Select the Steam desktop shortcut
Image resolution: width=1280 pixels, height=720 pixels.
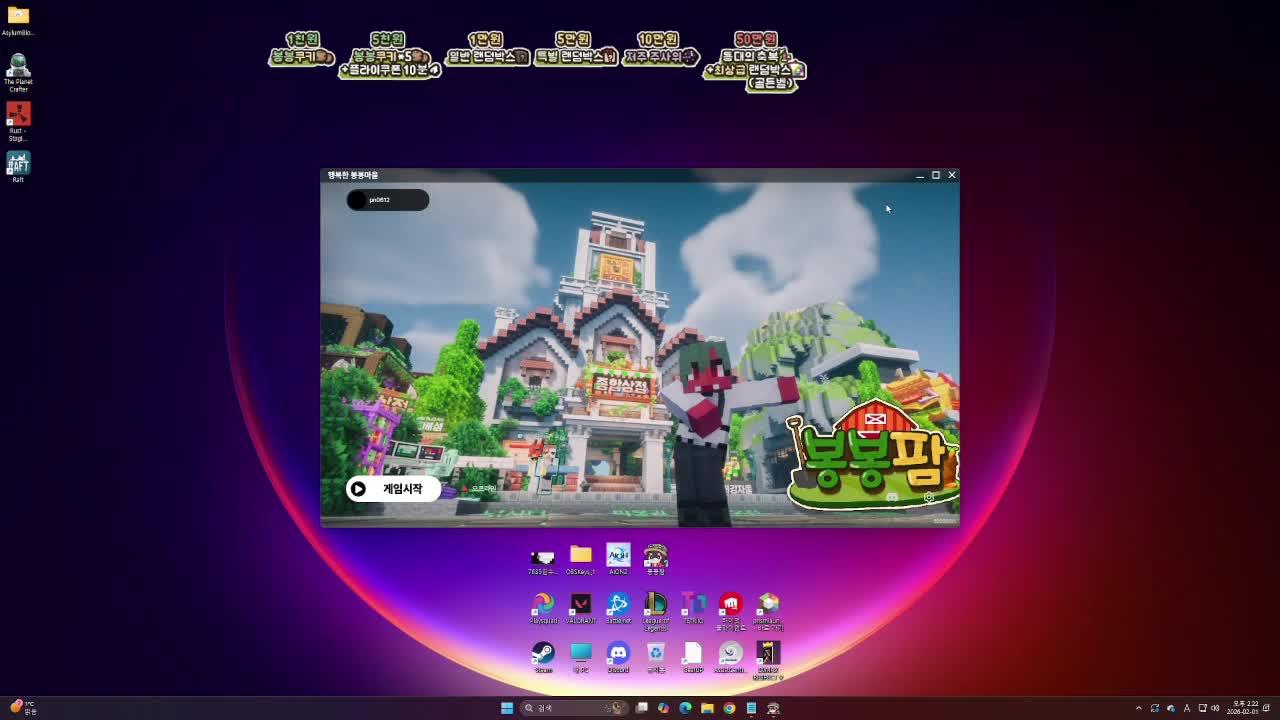543,658
